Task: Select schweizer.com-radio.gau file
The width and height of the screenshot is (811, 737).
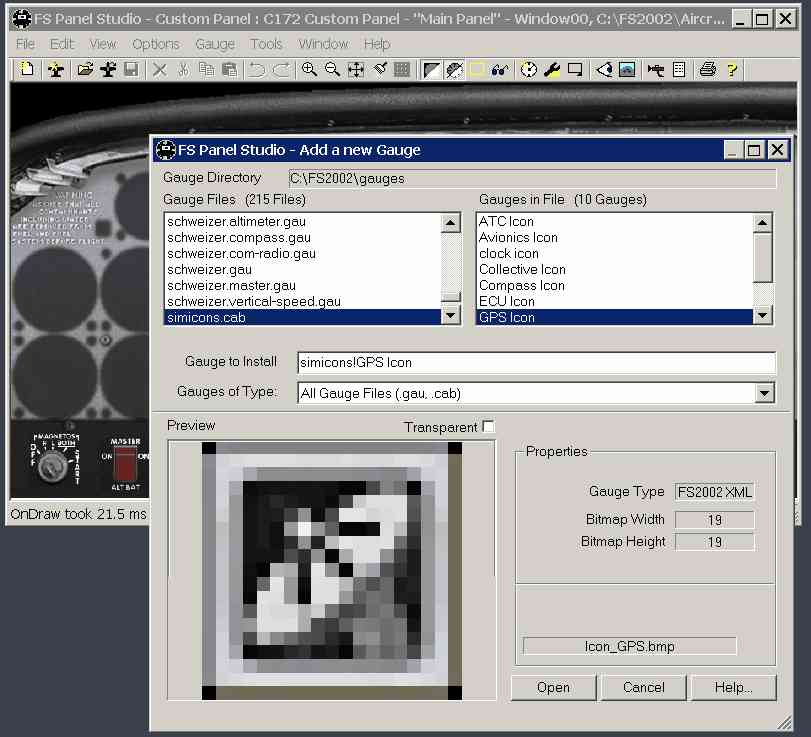Action: tap(303, 253)
